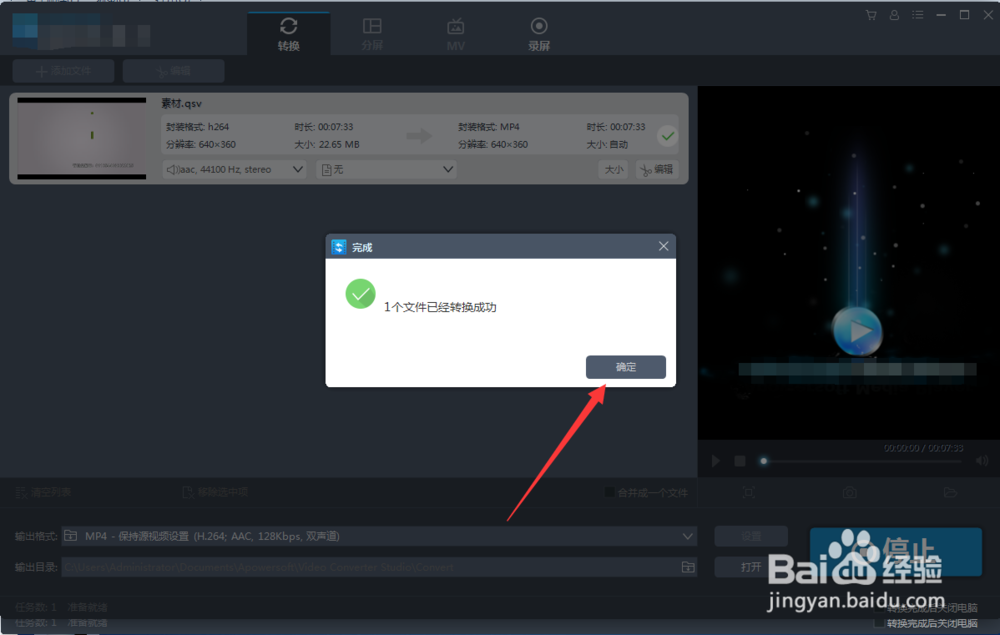Mute with the preview volume speaker icon
The width and height of the screenshot is (1000, 635).
[982, 461]
